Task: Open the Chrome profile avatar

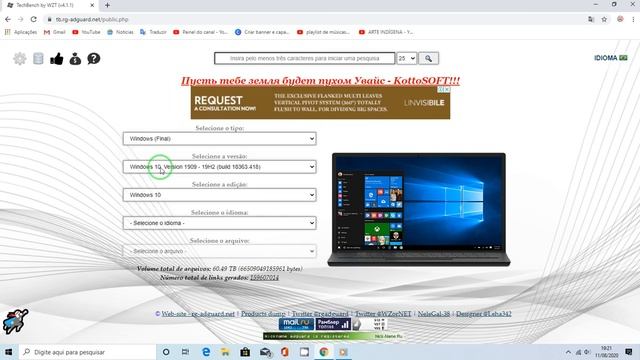Action: click(620, 19)
